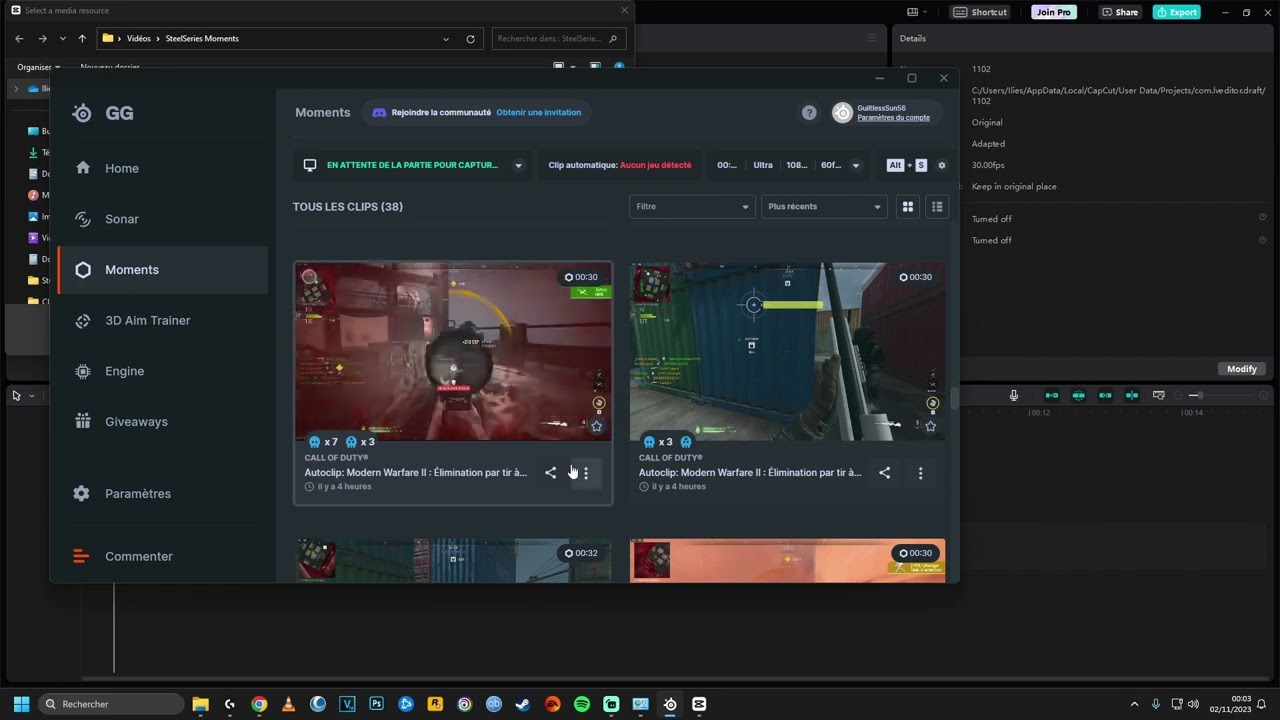
Task: Open the Plus récents sort dropdown
Action: click(x=823, y=207)
